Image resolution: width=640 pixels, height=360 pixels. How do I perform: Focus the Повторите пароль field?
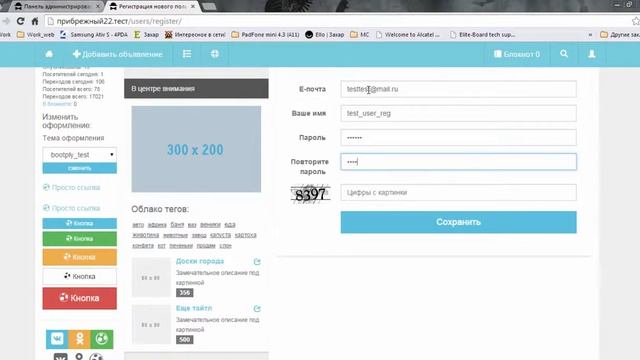pos(458,162)
